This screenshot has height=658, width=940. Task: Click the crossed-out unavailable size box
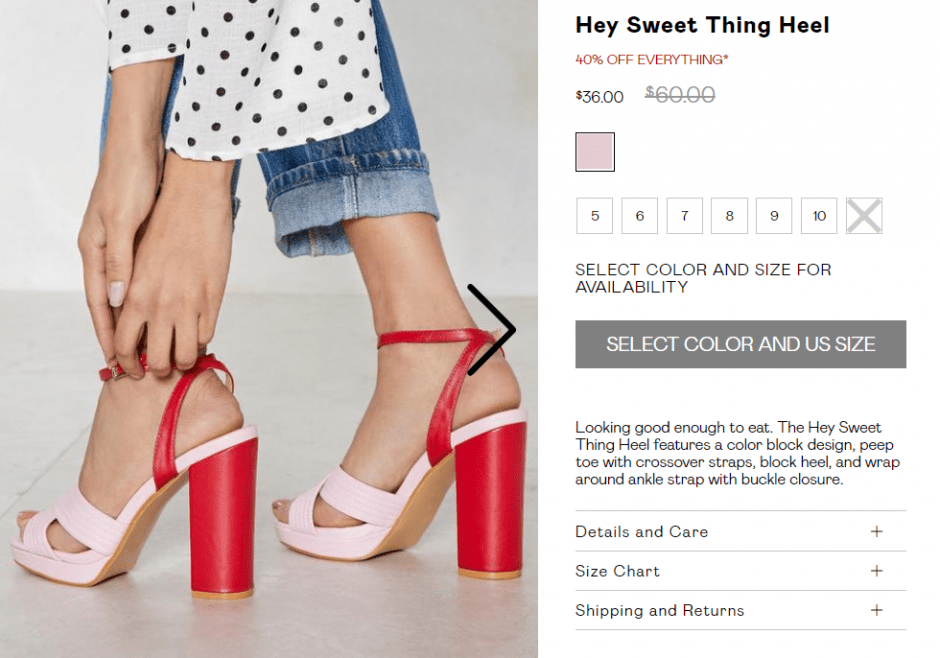(864, 216)
